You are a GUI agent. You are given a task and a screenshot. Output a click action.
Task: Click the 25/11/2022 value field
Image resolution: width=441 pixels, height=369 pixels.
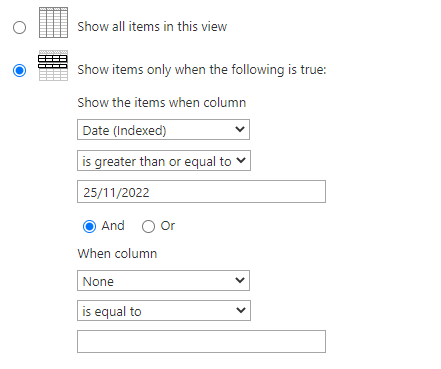point(201,192)
